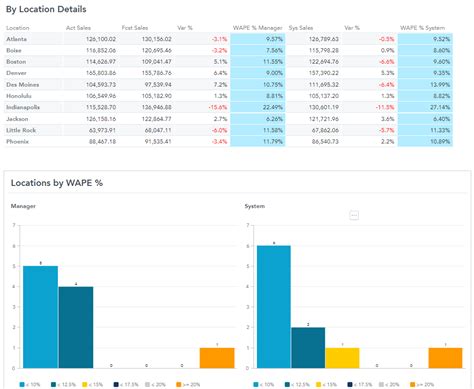Click the '< 20%' legend swatch under Manager chart
This screenshot has height=389, width=474.
coord(147,385)
